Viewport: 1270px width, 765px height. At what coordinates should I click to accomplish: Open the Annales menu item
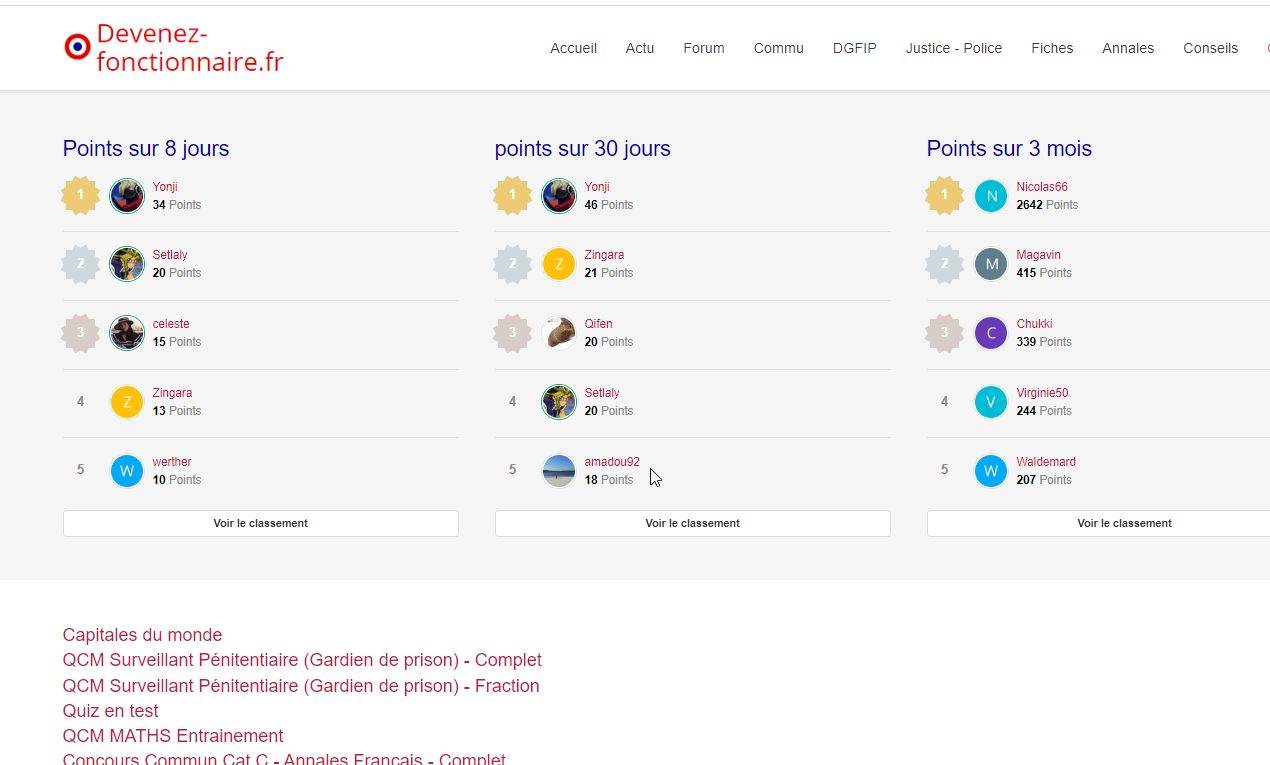coord(1128,48)
